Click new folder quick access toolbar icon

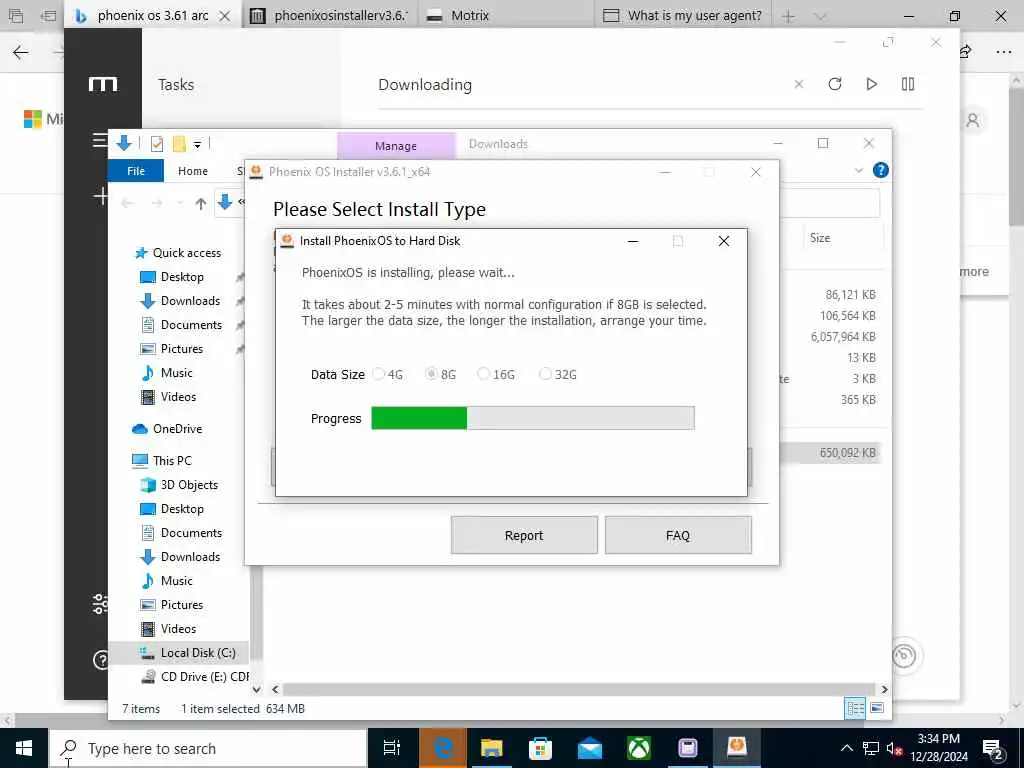[x=179, y=144]
